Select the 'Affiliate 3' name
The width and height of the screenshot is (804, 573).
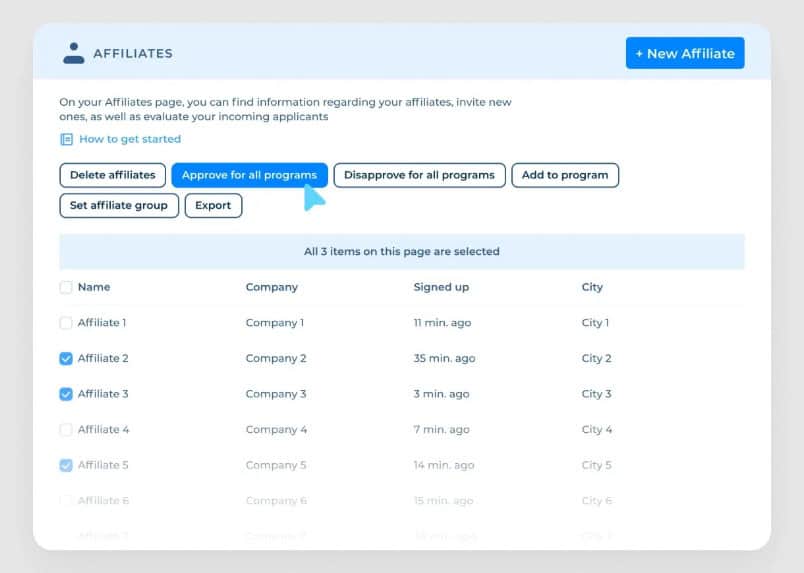[x=103, y=394]
